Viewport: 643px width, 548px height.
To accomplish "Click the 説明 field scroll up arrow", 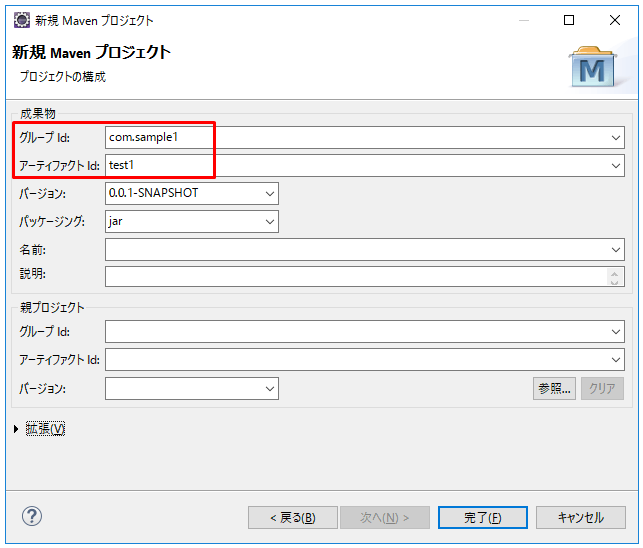I will pyautogui.click(x=614, y=273).
